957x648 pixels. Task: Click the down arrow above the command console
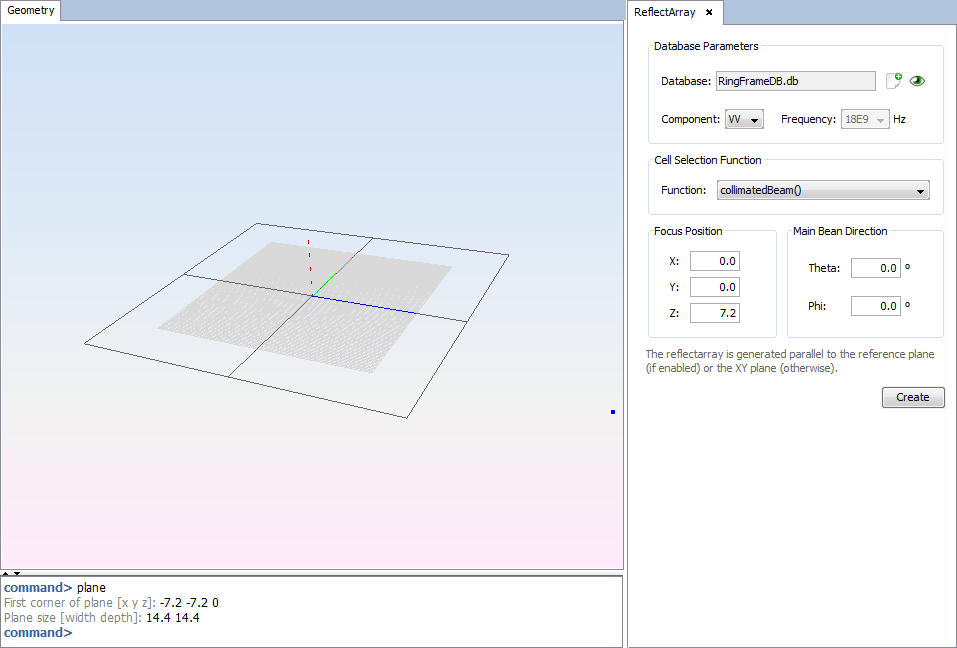click(x=16, y=573)
